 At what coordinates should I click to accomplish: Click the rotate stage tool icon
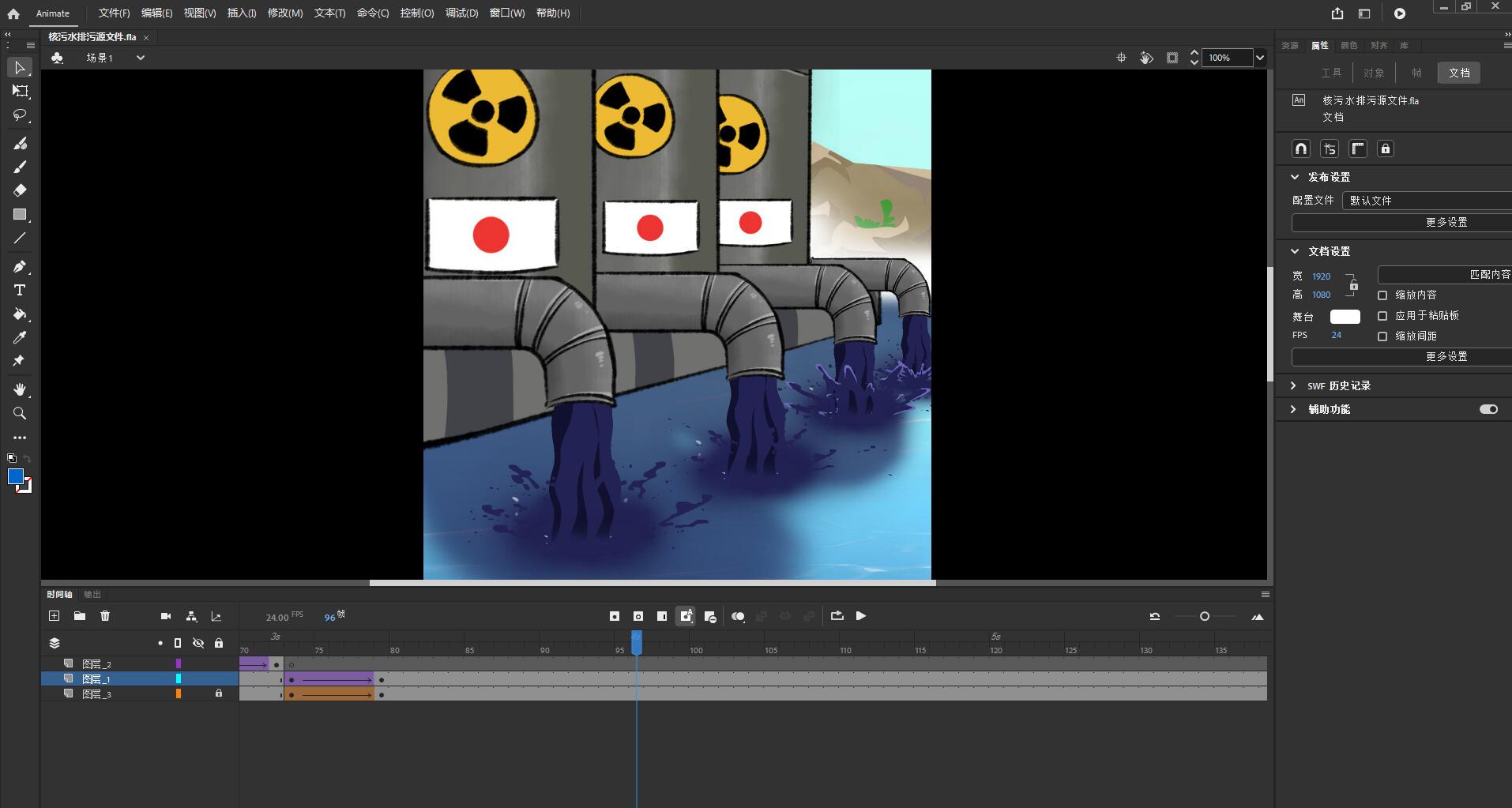point(1146,58)
